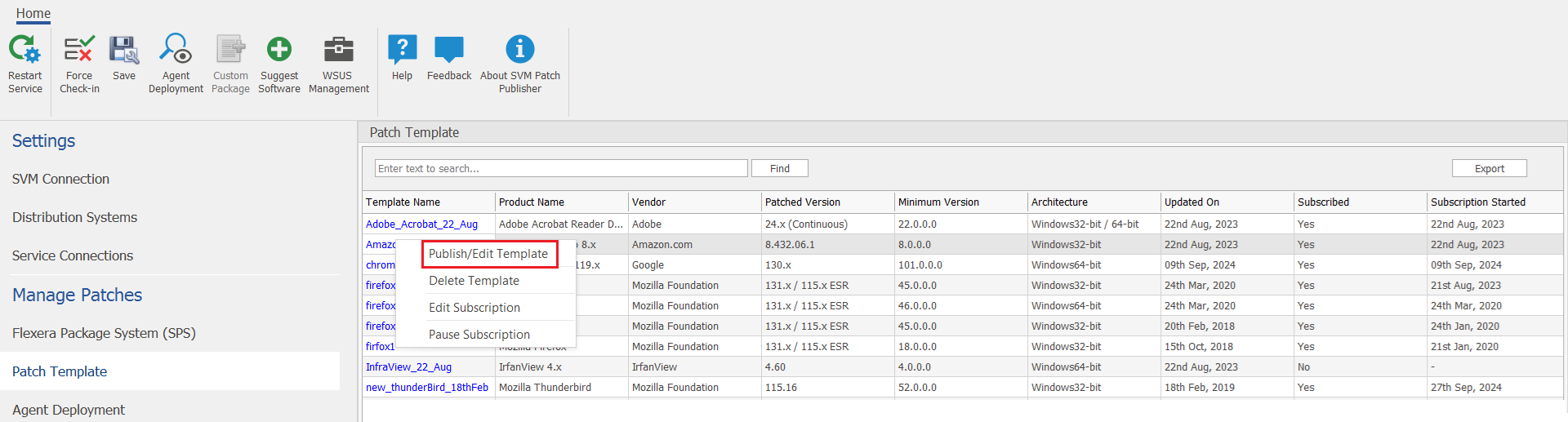Open Service Connections in sidebar
Viewport: 1568px width, 422px height.
click(73, 255)
